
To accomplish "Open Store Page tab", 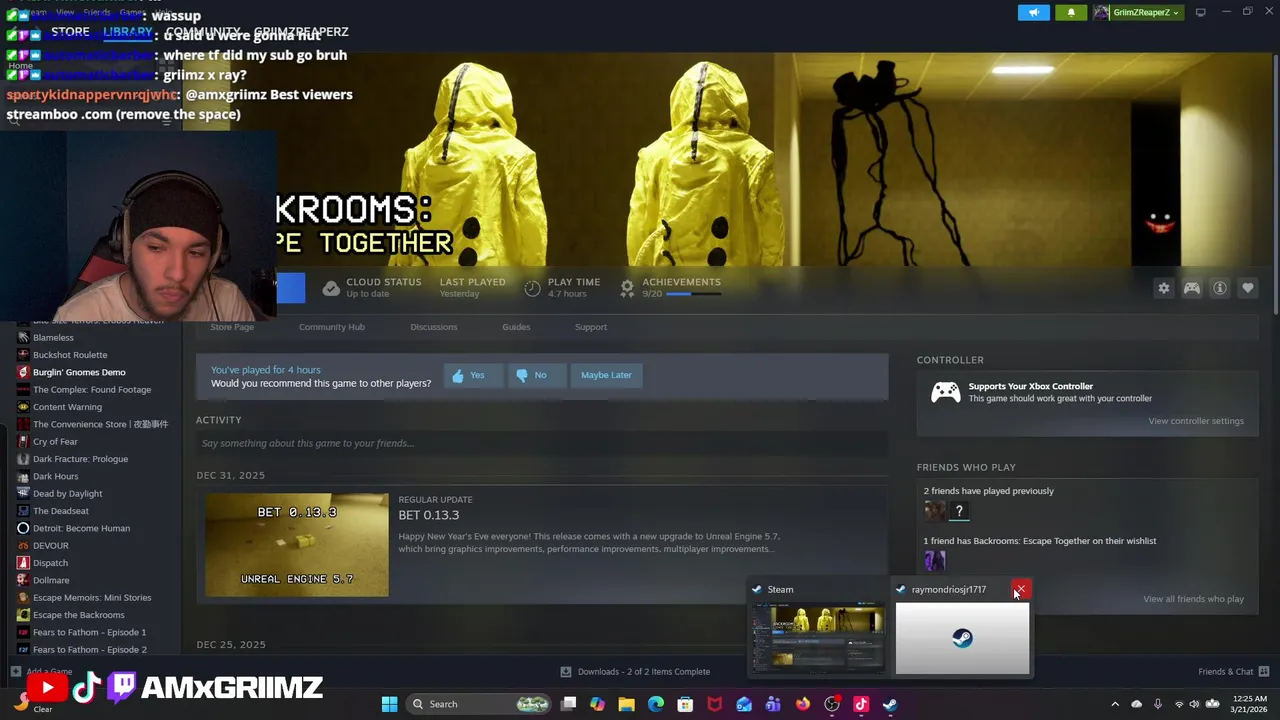I will (x=232, y=327).
